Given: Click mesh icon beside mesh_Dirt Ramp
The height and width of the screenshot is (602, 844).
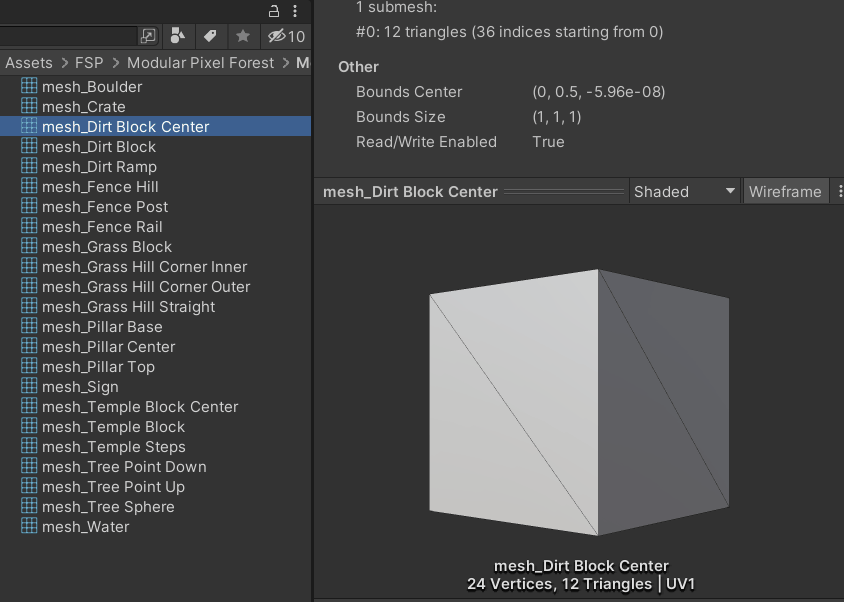Looking at the screenshot, I should coord(29,165).
